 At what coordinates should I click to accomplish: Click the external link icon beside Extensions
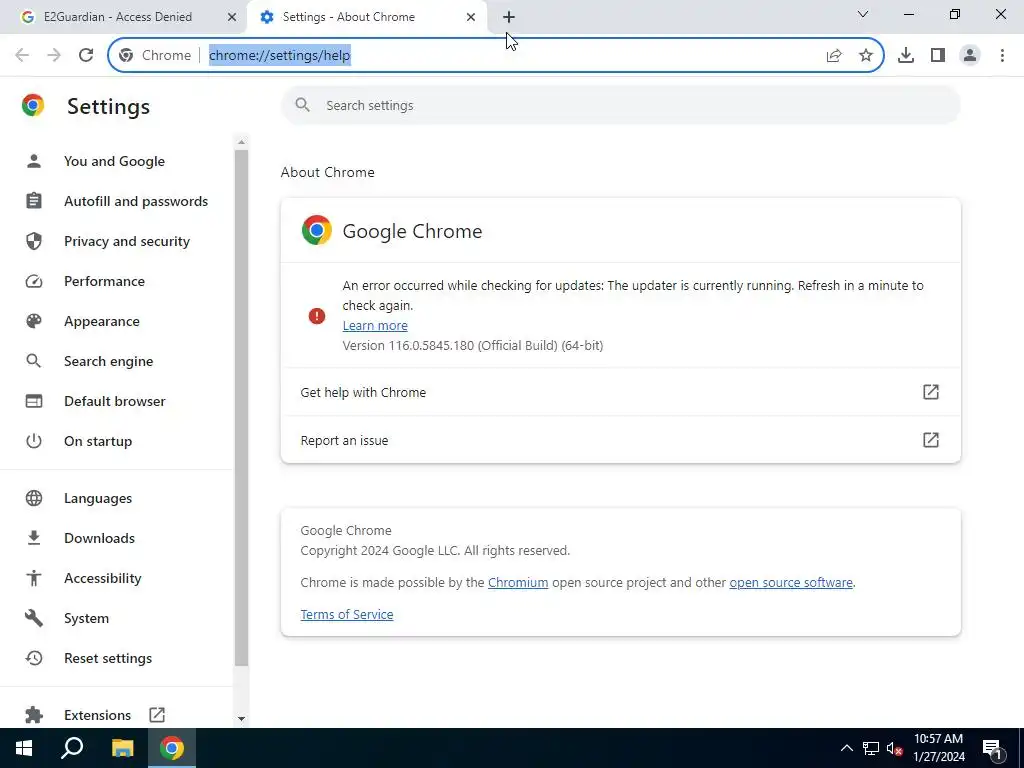pos(157,714)
